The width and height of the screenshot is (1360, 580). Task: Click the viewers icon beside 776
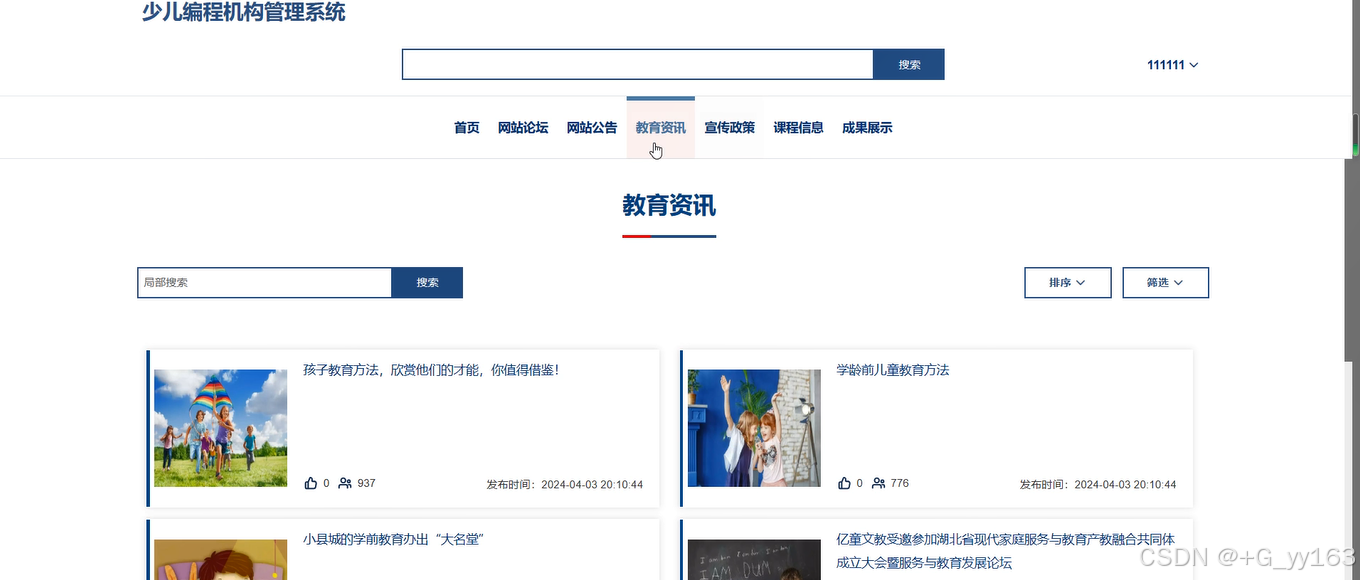point(878,483)
